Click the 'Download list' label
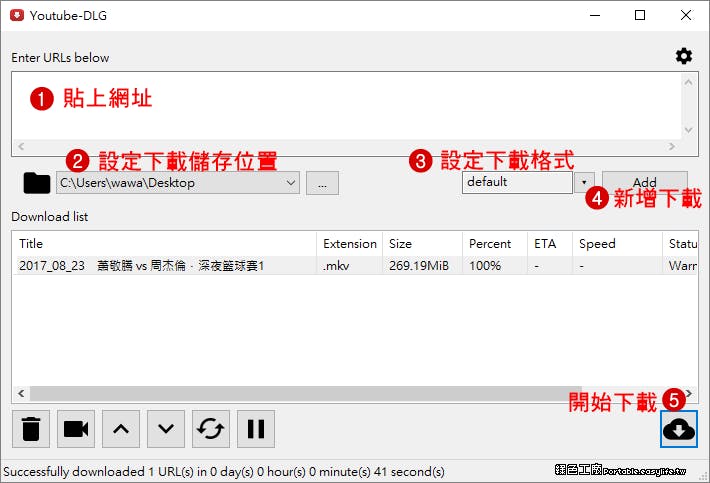Image resolution: width=710 pixels, height=483 pixels. [x=49, y=216]
